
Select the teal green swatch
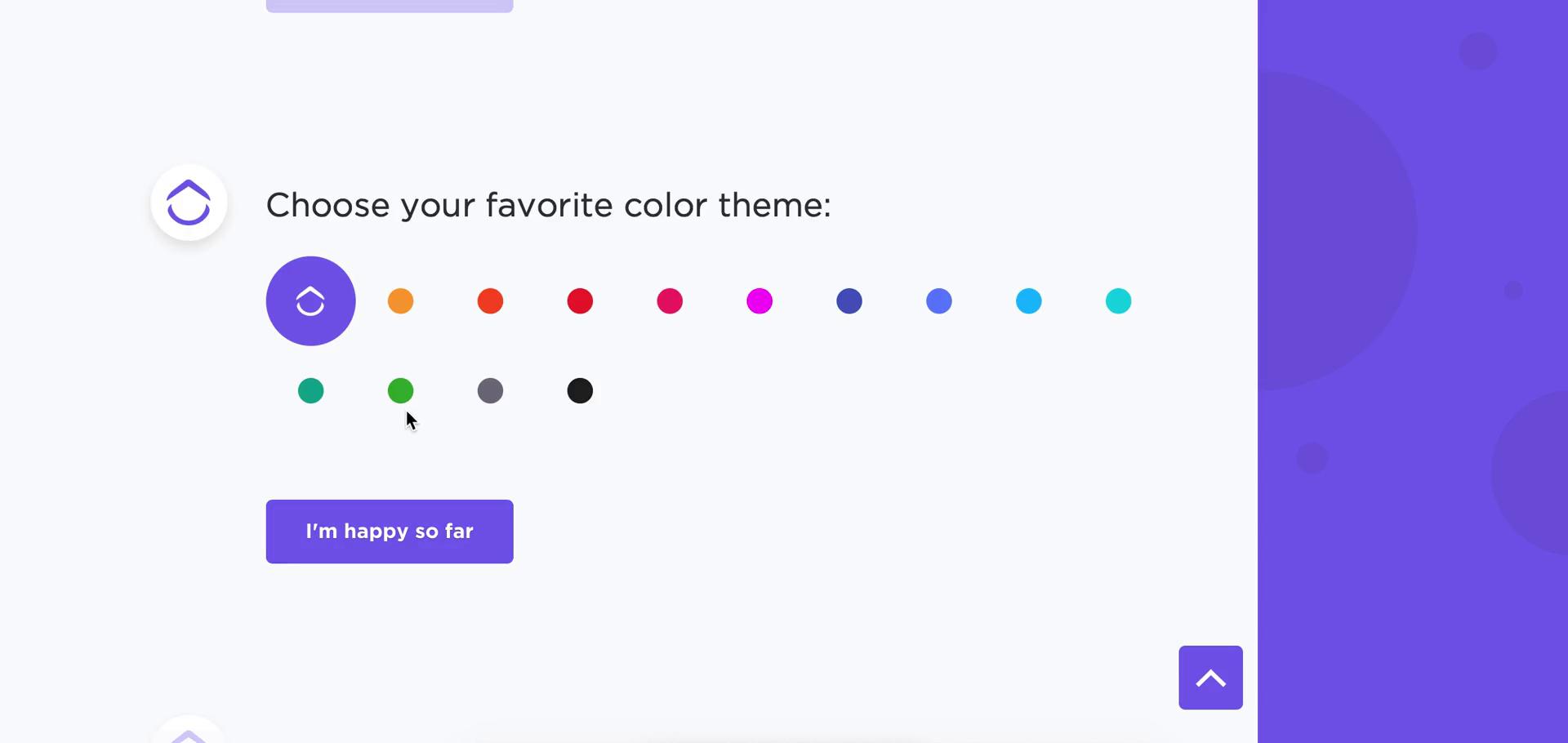310,391
